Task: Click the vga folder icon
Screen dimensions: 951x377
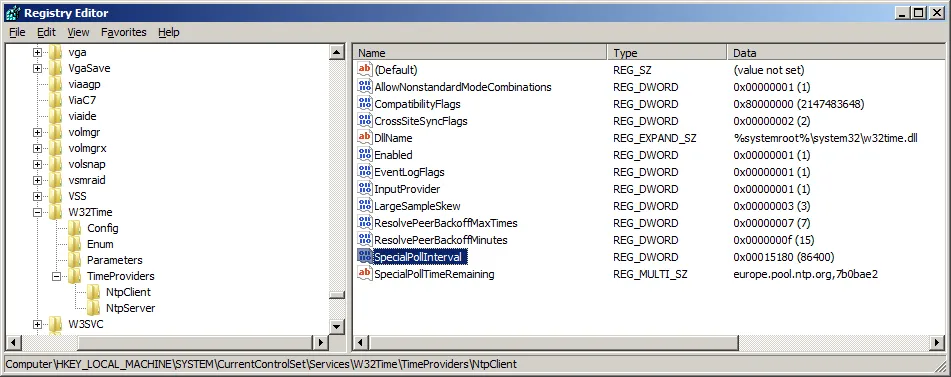Action: [55, 52]
